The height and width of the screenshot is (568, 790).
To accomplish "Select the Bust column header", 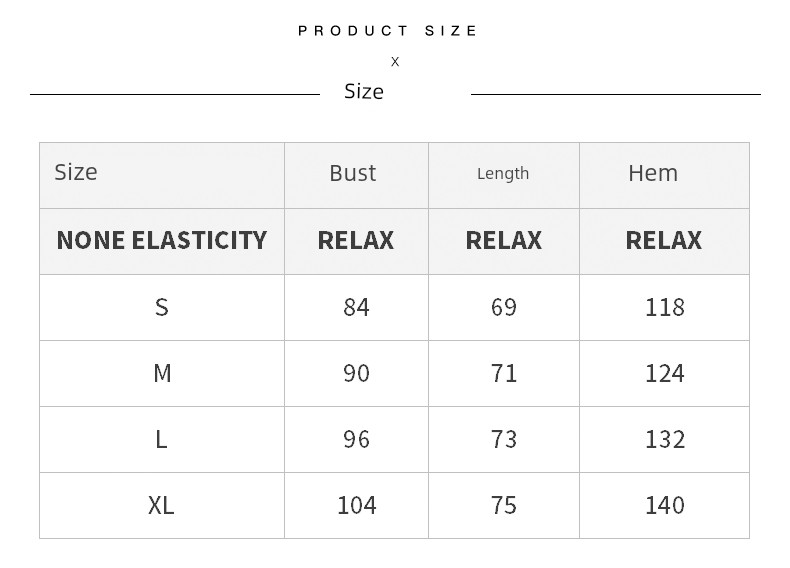I will pyautogui.click(x=353, y=173).
